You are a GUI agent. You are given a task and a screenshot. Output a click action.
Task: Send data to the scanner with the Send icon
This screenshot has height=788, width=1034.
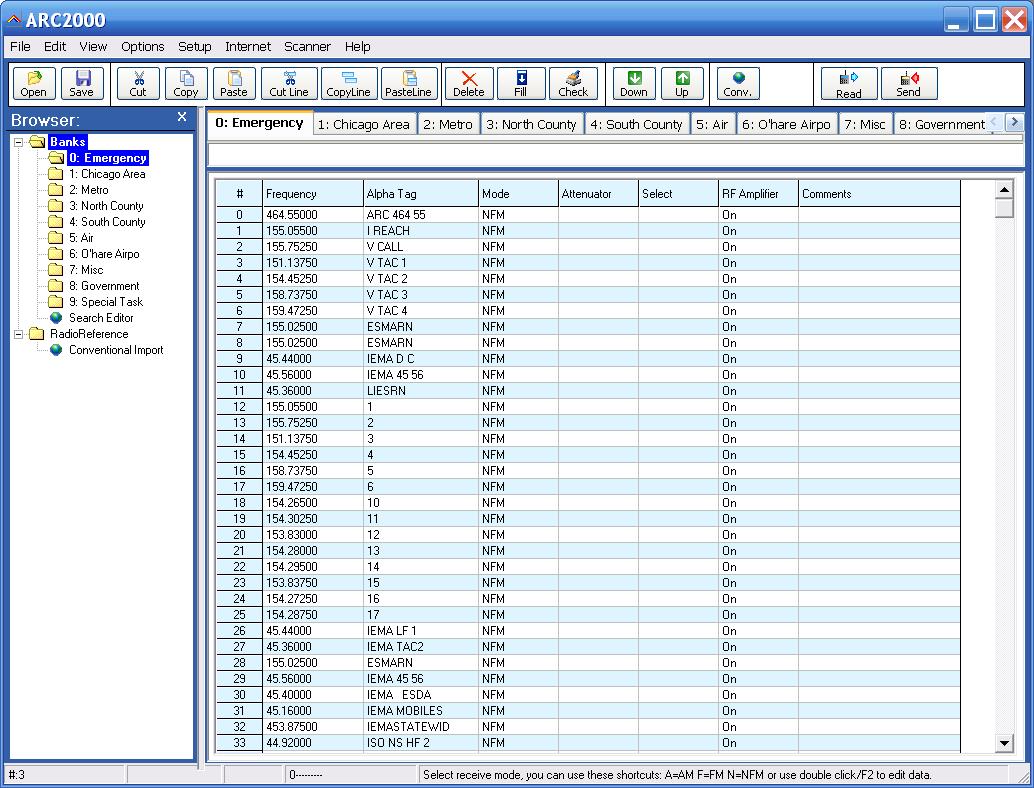[909, 83]
